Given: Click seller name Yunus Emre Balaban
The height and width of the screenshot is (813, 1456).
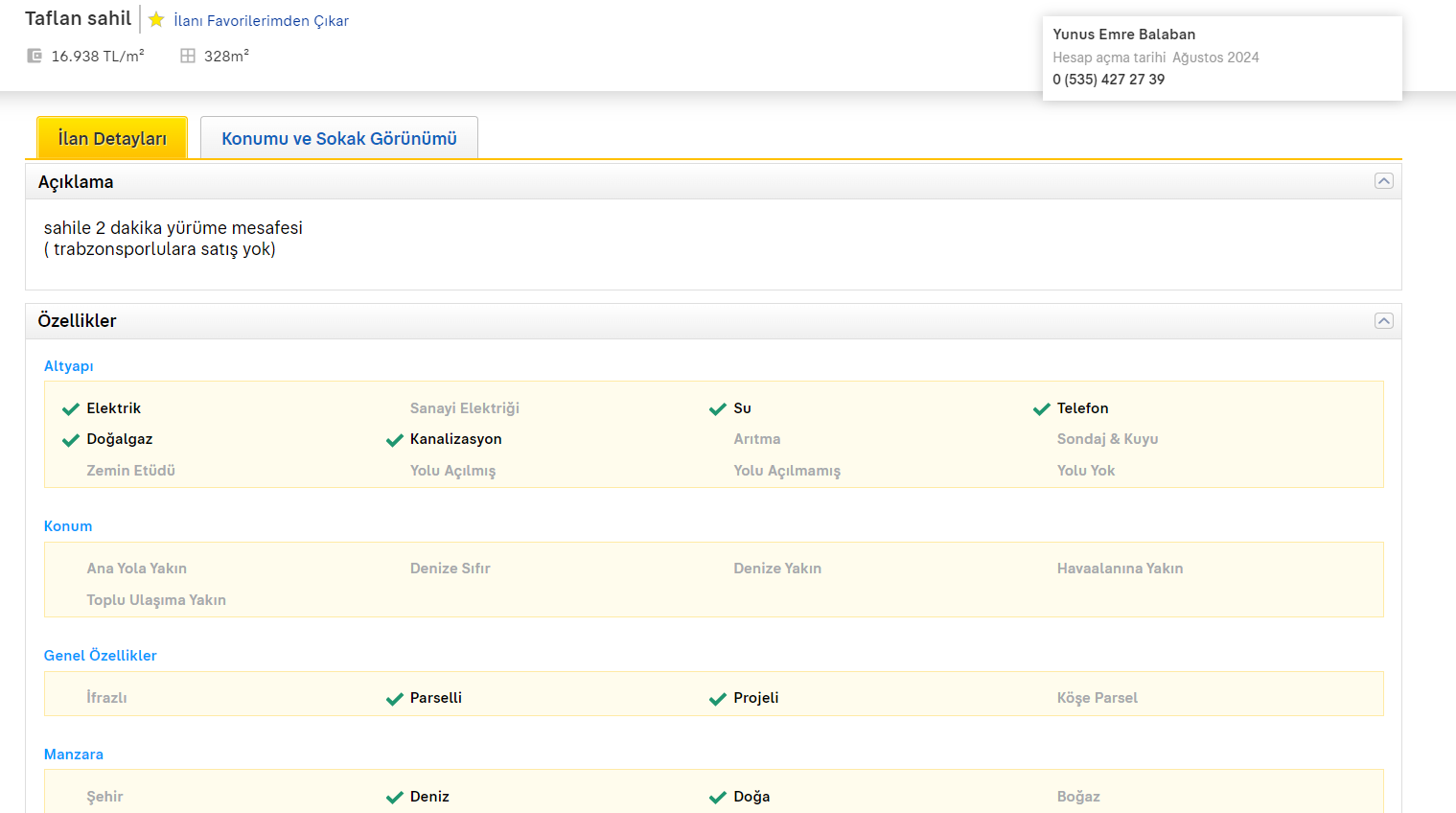Looking at the screenshot, I should (x=1123, y=35).
